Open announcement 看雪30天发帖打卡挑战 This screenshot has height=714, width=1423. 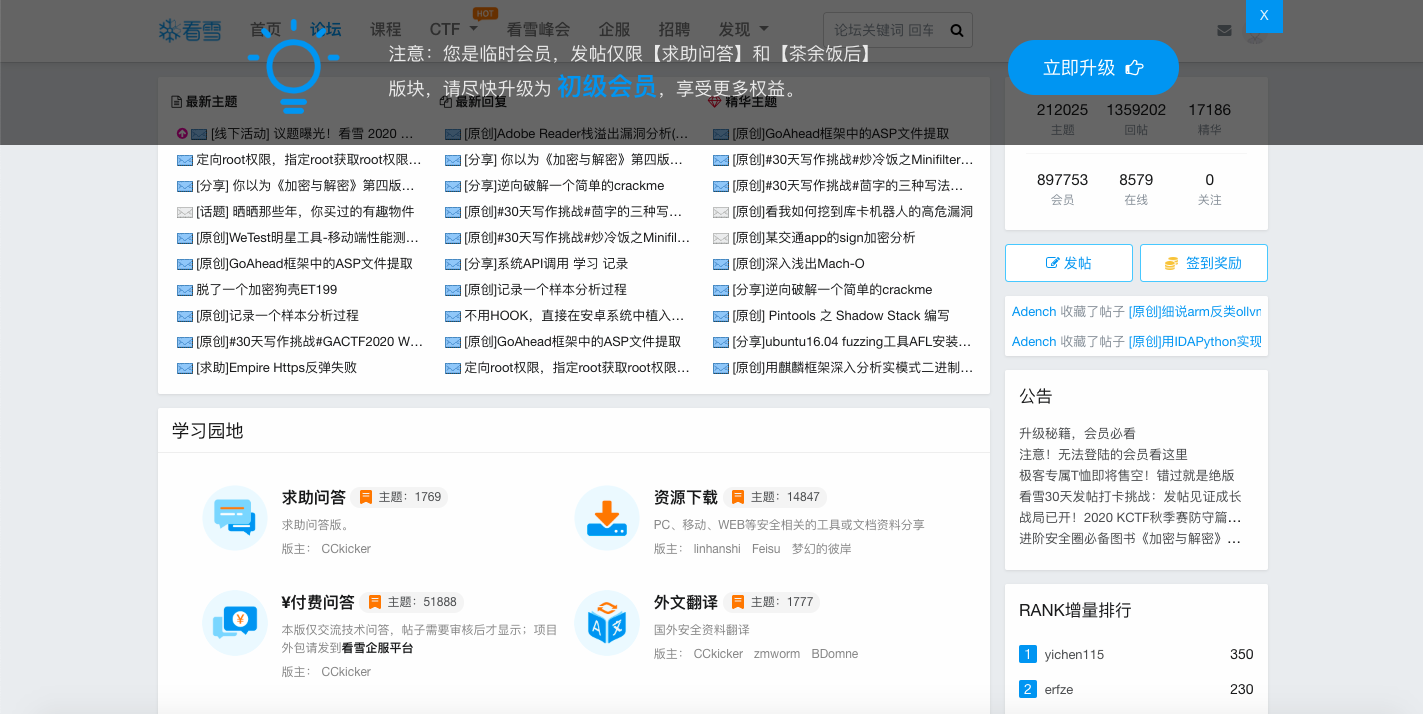1130,496
